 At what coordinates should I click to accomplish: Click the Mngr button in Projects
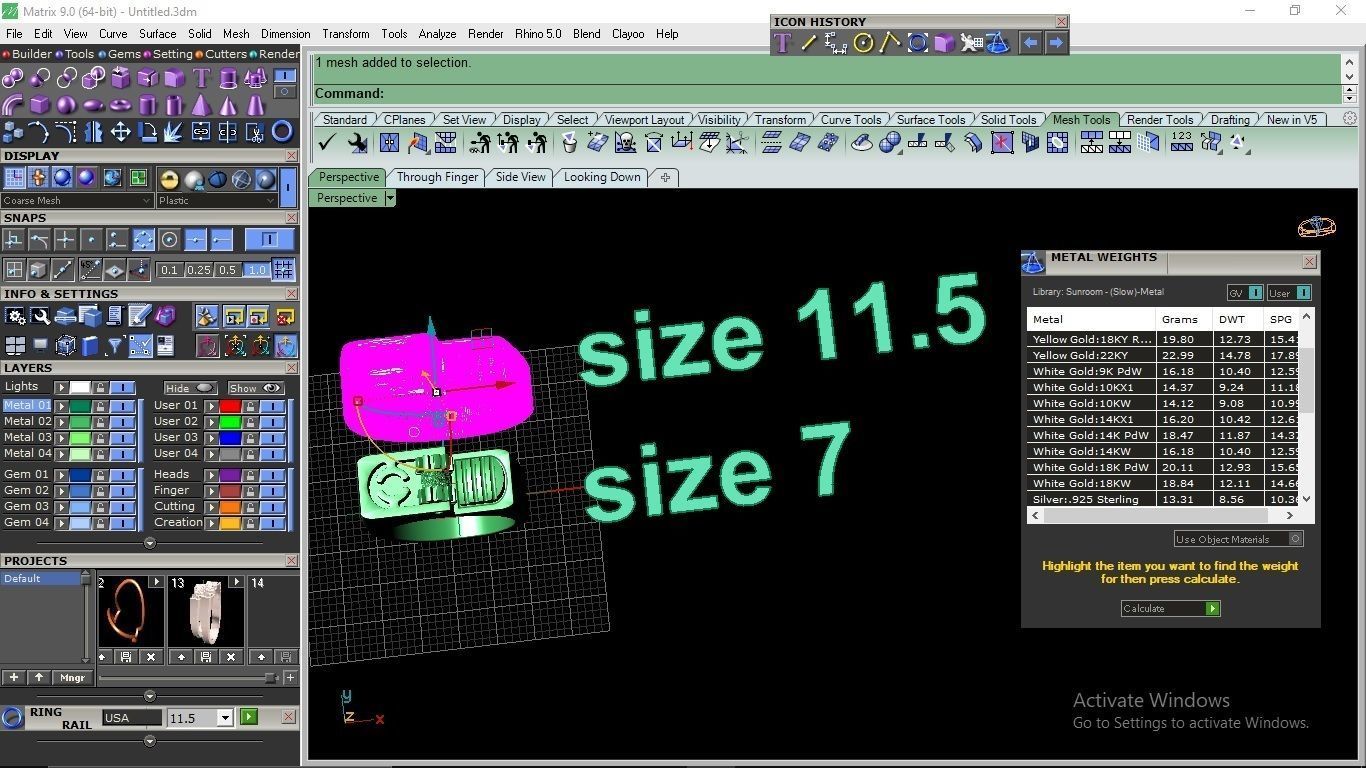click(x=72, y=678)
